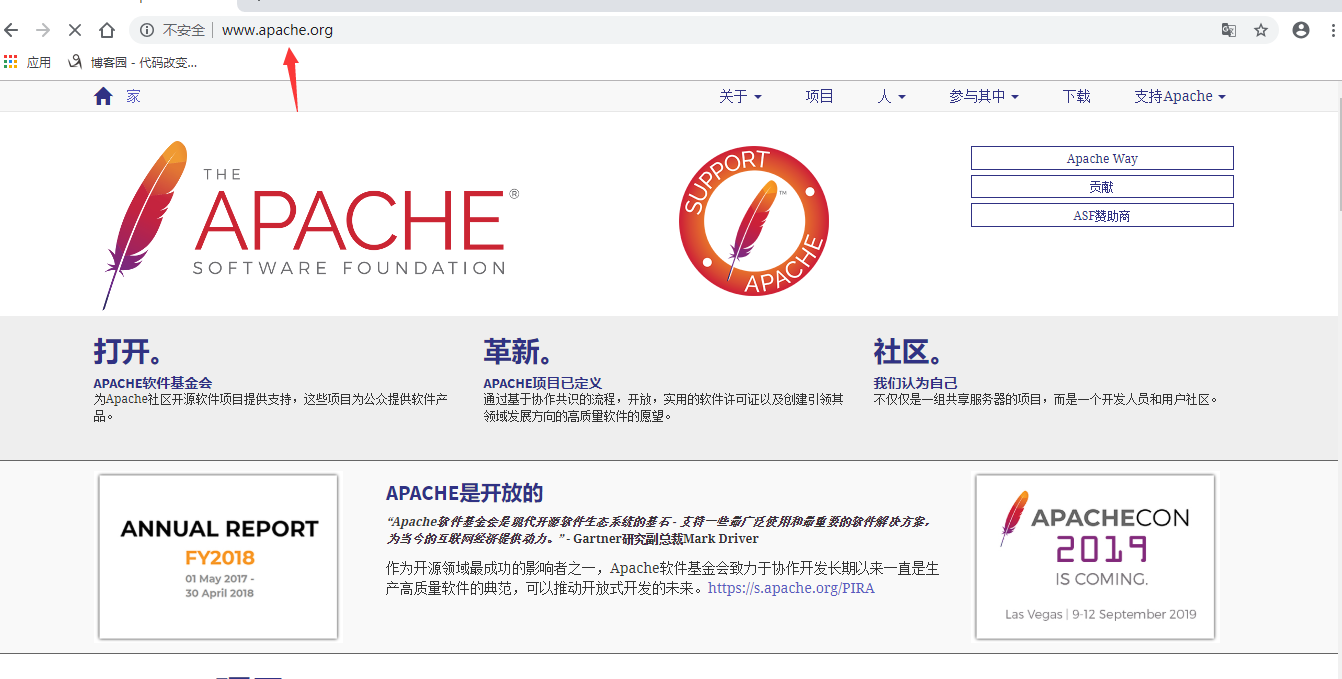Click the Apache Software Foundation logo
The height and width of the screenshot is (679, 1342).
coord(311,225)
